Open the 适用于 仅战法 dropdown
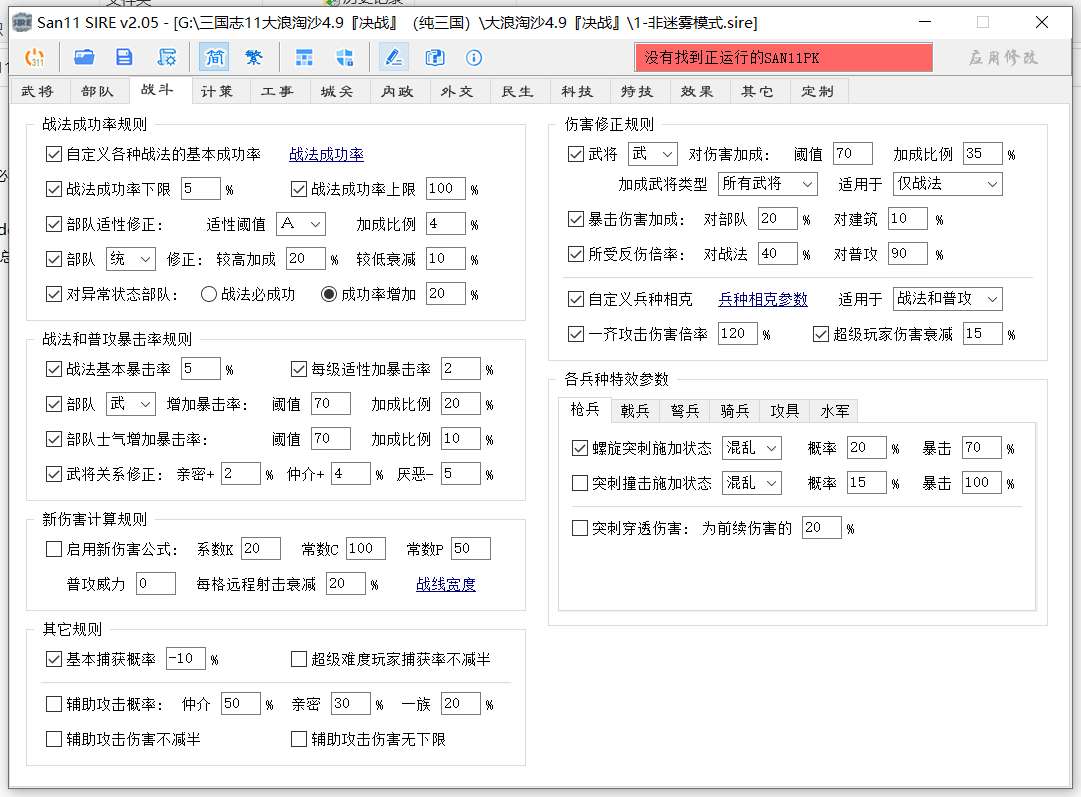1081x797 pixels. coord(947,183)
